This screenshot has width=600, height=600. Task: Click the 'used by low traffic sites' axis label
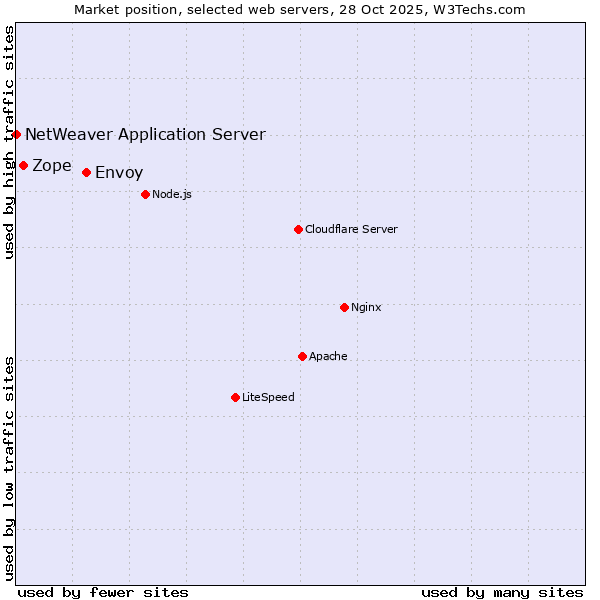pos(9,467)
